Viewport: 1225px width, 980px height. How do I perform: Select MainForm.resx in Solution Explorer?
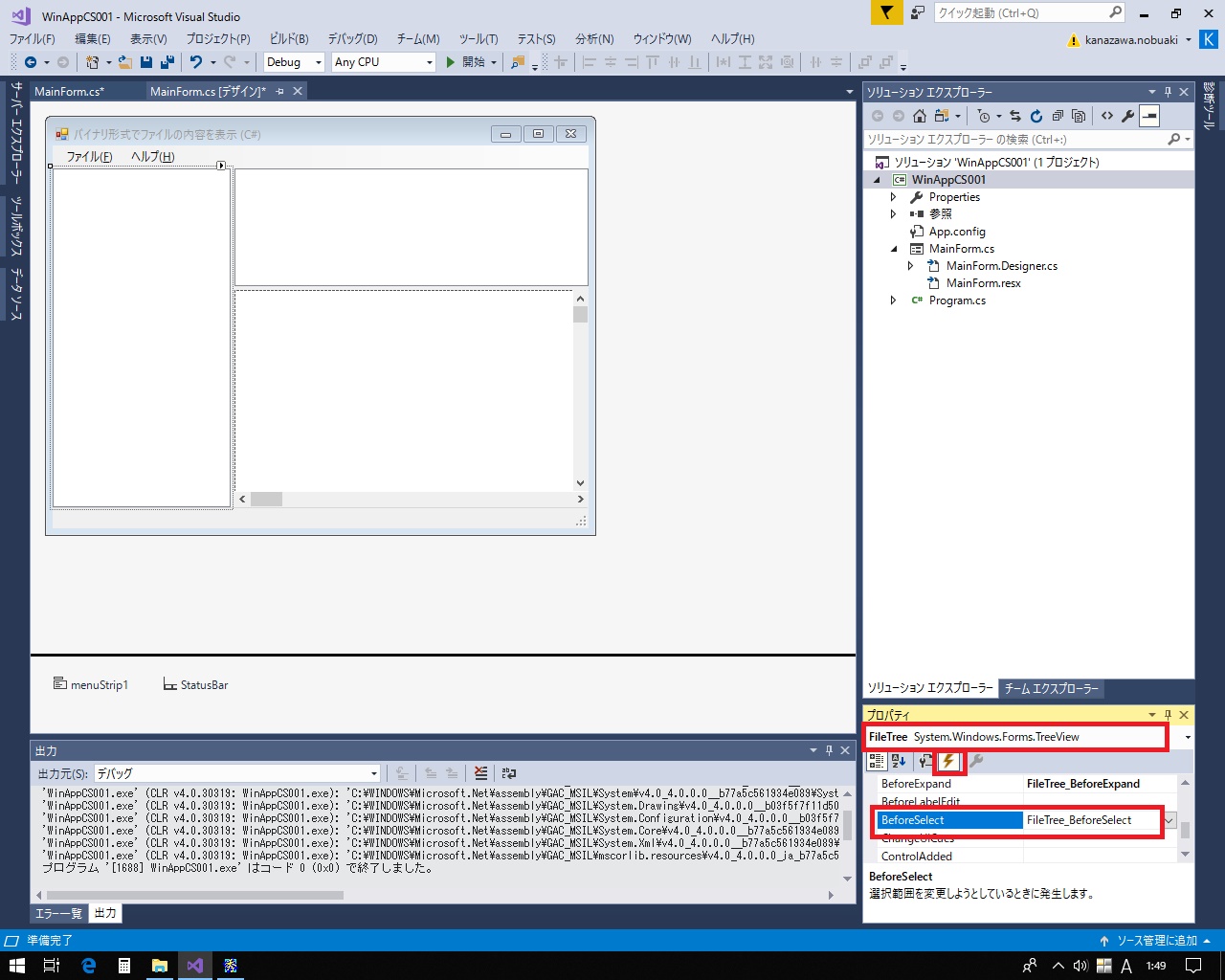pyautogui.click(x=984, y=283)
